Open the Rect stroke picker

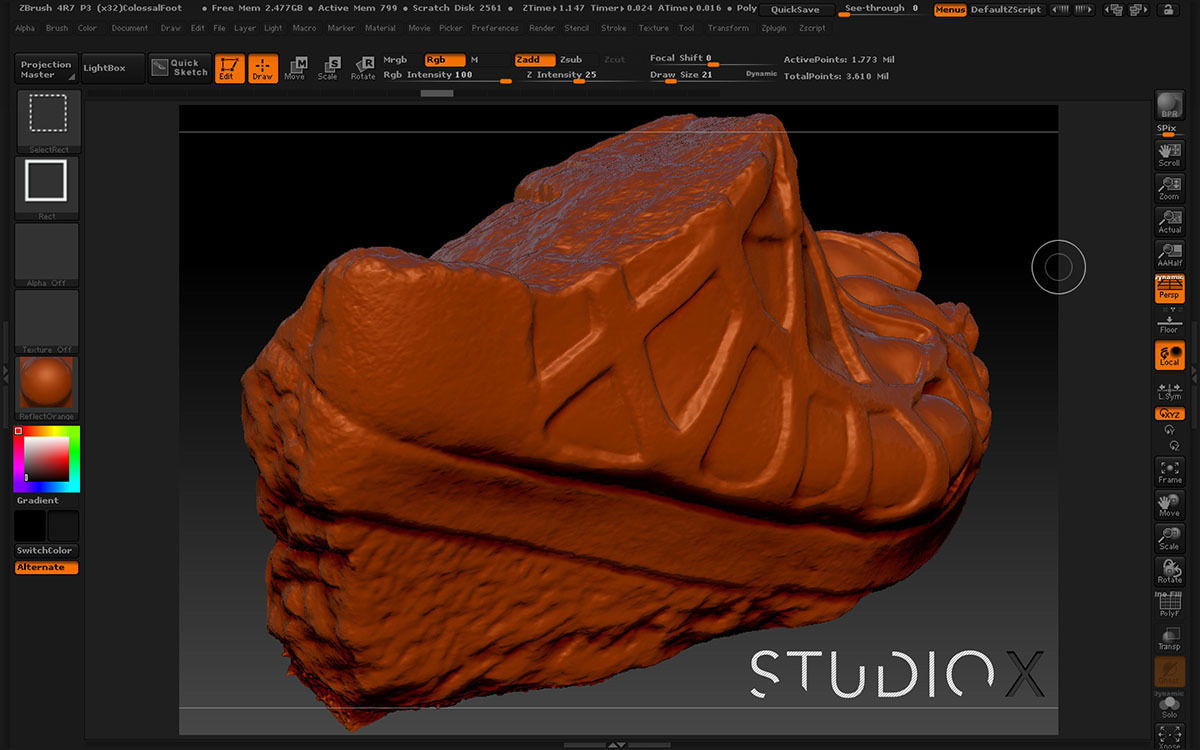tap(47, 186)
